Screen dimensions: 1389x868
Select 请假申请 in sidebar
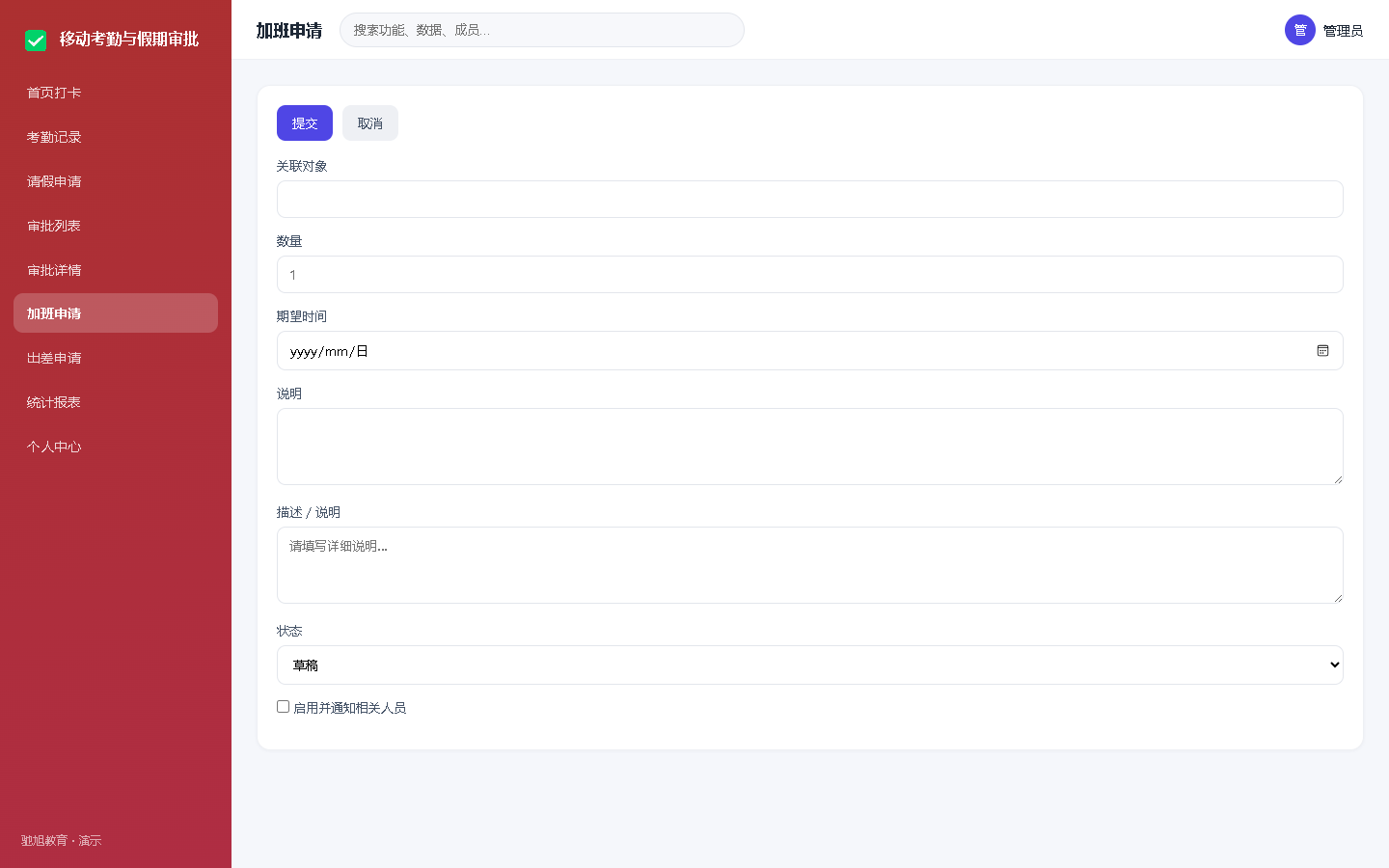tap(116, 181)
